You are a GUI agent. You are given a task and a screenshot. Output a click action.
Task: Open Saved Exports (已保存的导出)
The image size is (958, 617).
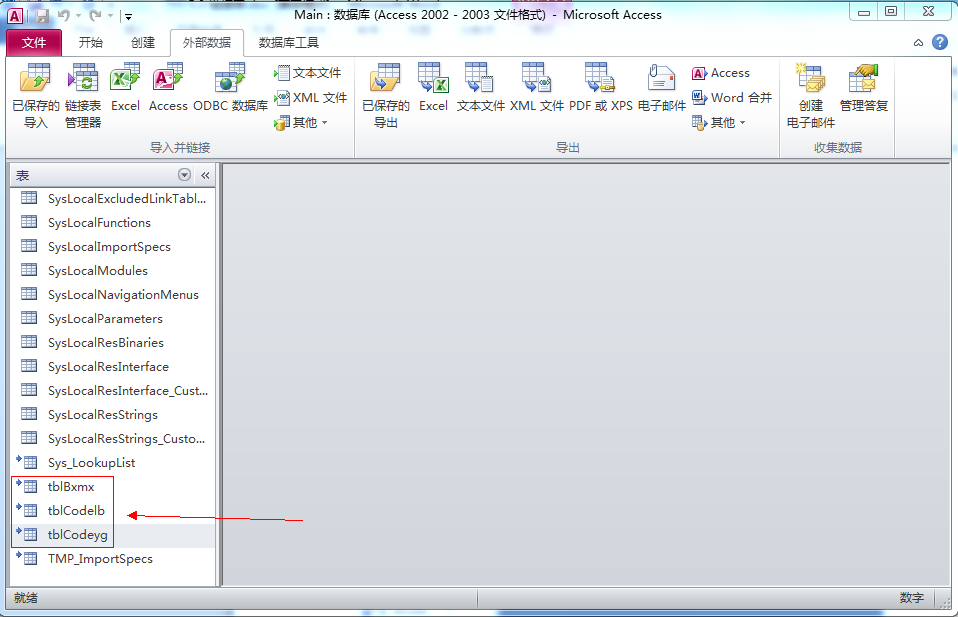click(x=386, y=95)
